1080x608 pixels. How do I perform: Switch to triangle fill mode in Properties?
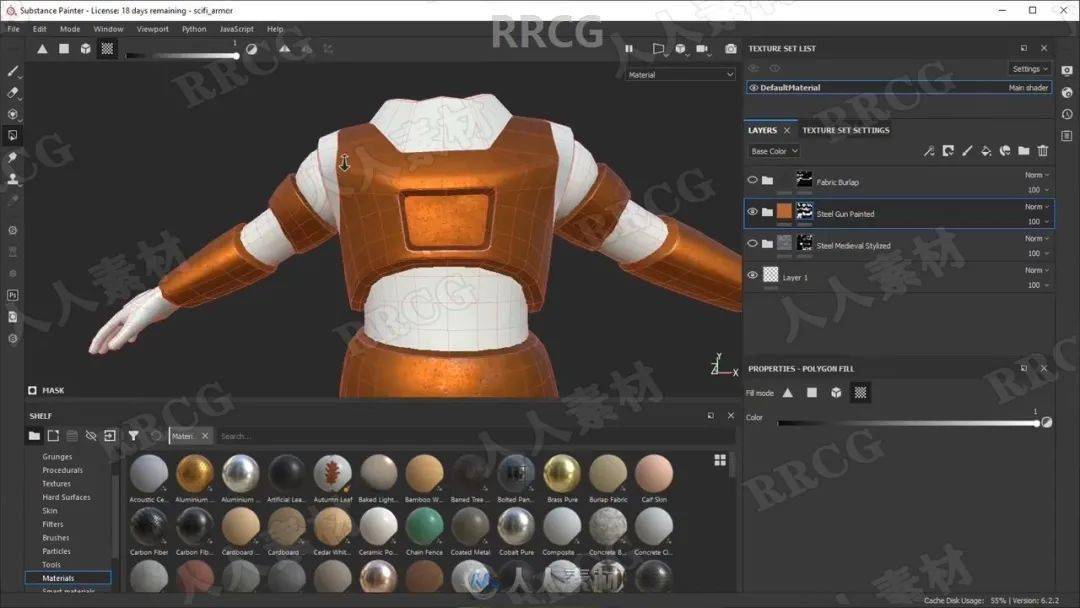pos(788,393)
